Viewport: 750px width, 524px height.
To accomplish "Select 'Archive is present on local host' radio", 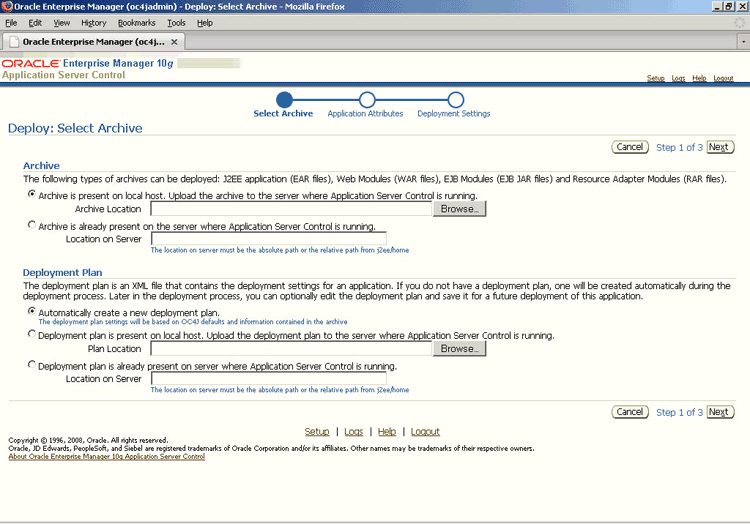I will tap(32, 194).
